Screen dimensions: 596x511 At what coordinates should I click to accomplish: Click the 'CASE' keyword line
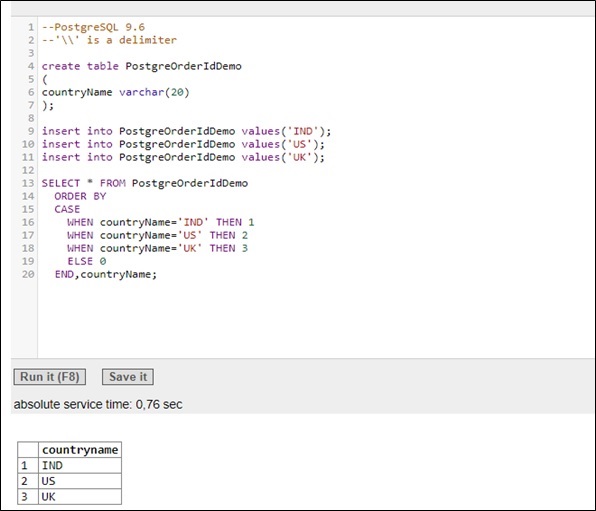tap(67, 209)
